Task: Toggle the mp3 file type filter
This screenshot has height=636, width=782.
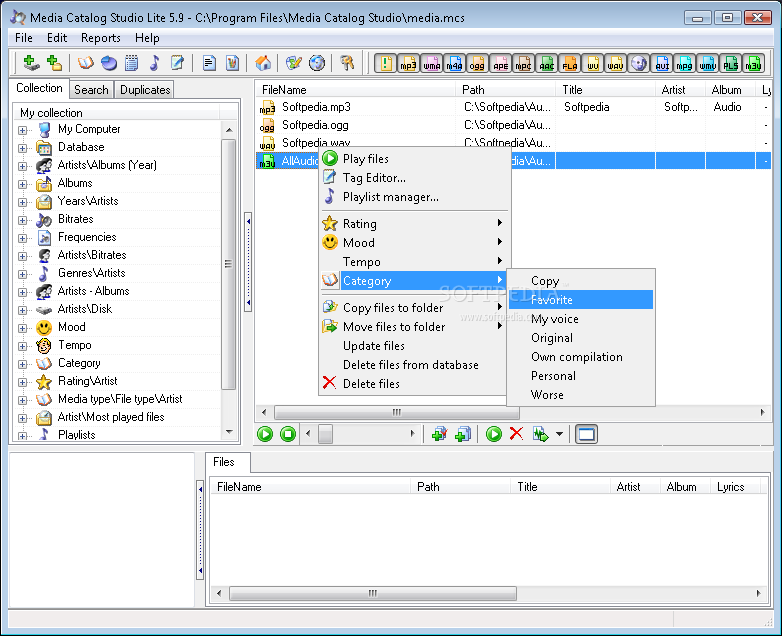Action: [408, 63]
